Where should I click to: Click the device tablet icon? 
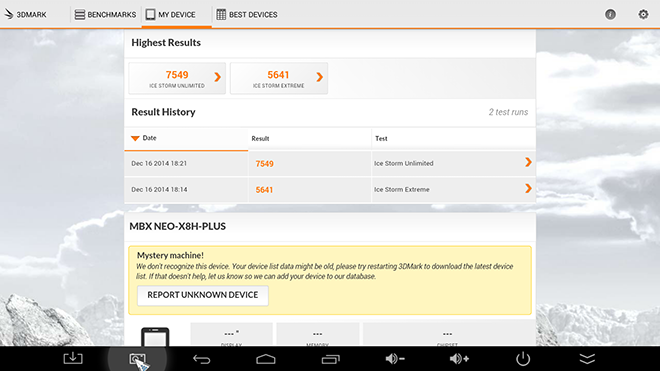(x=155, y=337)
